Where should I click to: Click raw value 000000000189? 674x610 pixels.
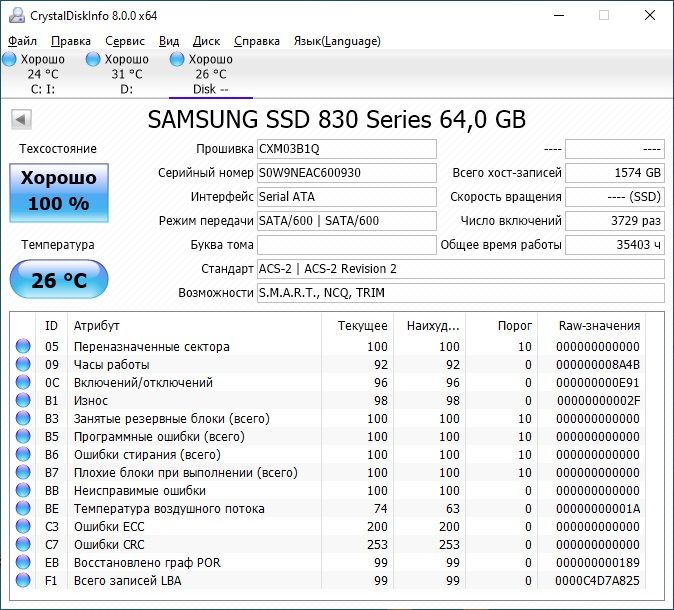pyautogui.click(x=598, y=563)
